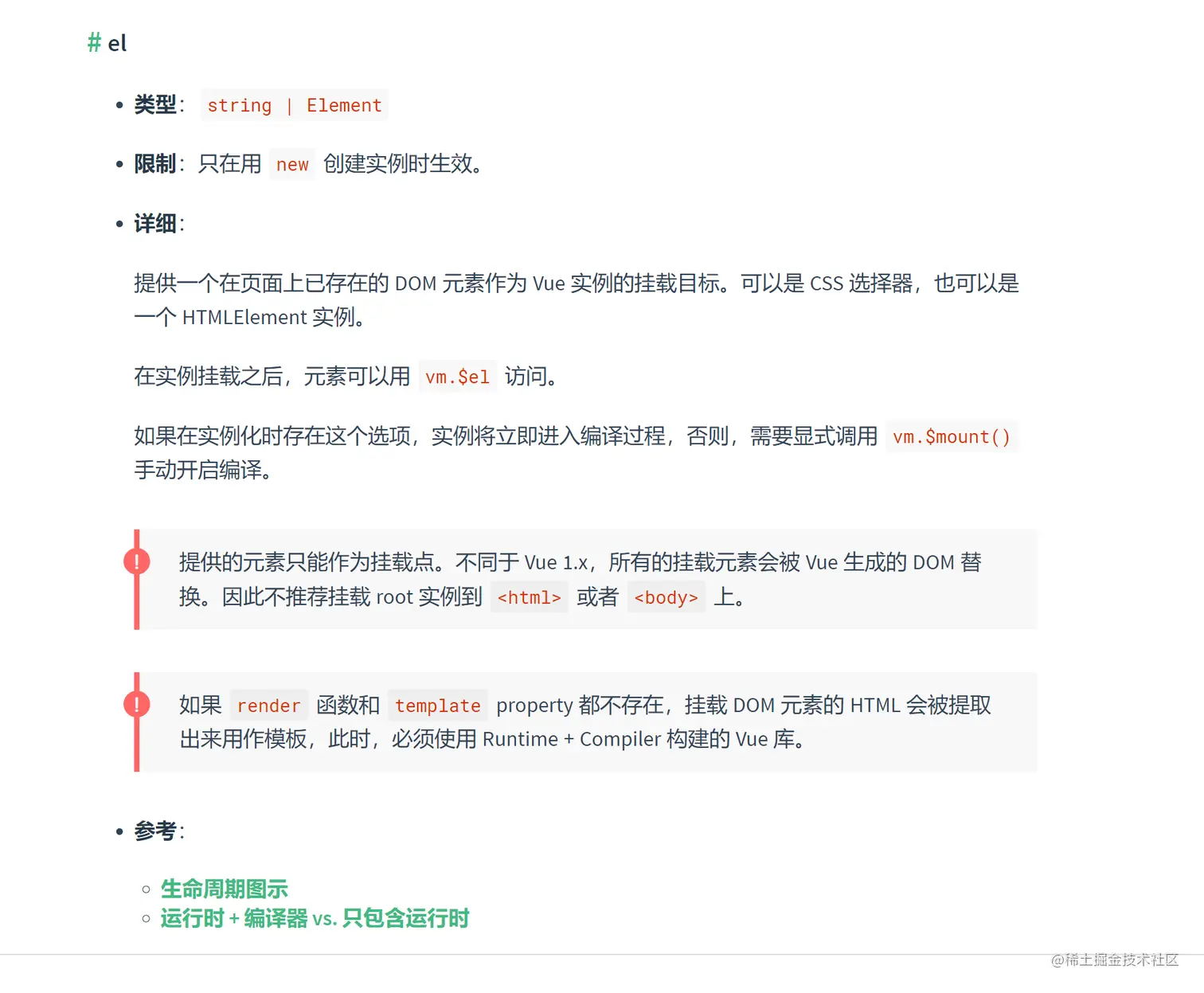The height and width of the screenshot is (993, 1204).
Task: Click the render inline code
Action: [269, 706]
